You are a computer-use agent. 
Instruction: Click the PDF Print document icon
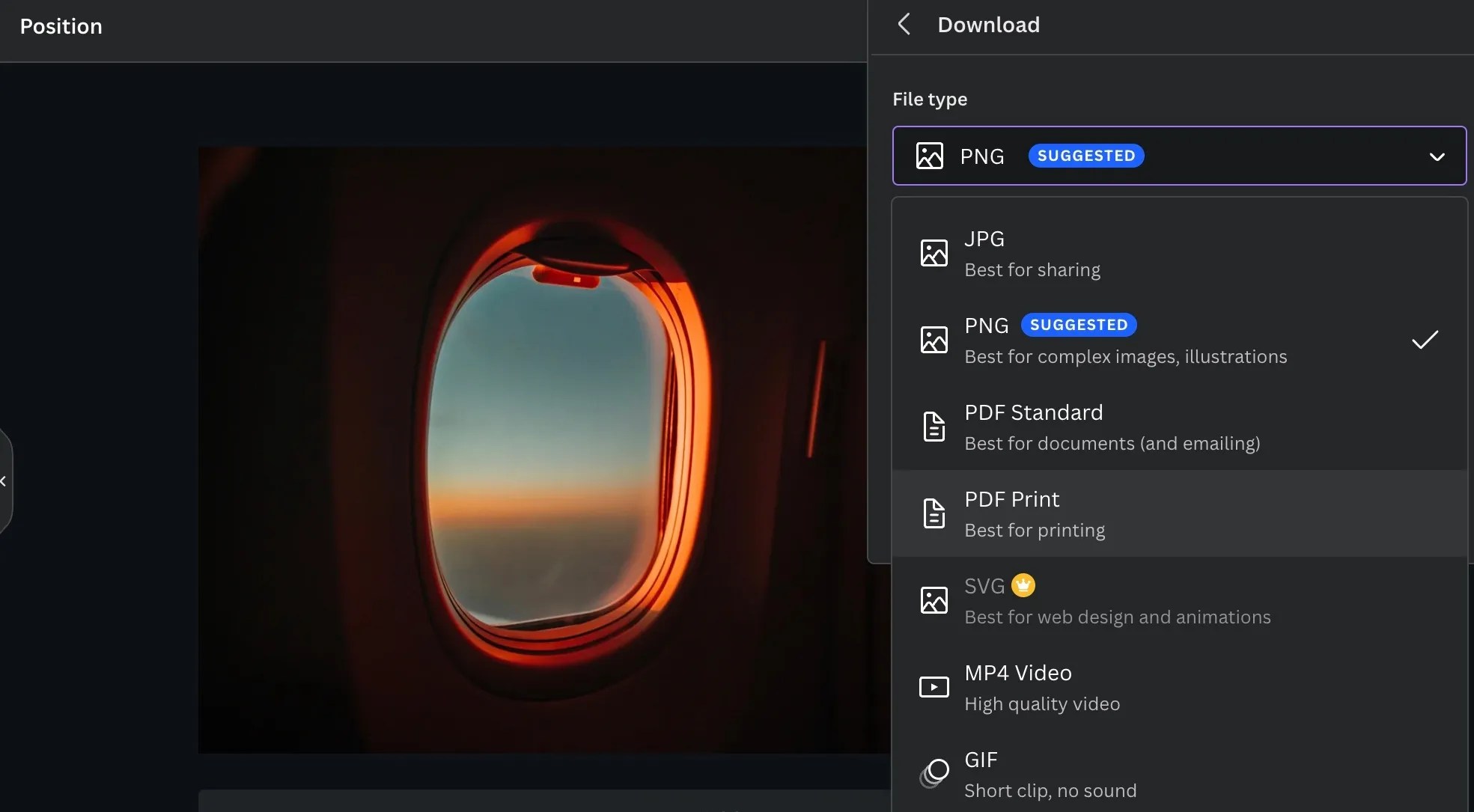[934, 513]
